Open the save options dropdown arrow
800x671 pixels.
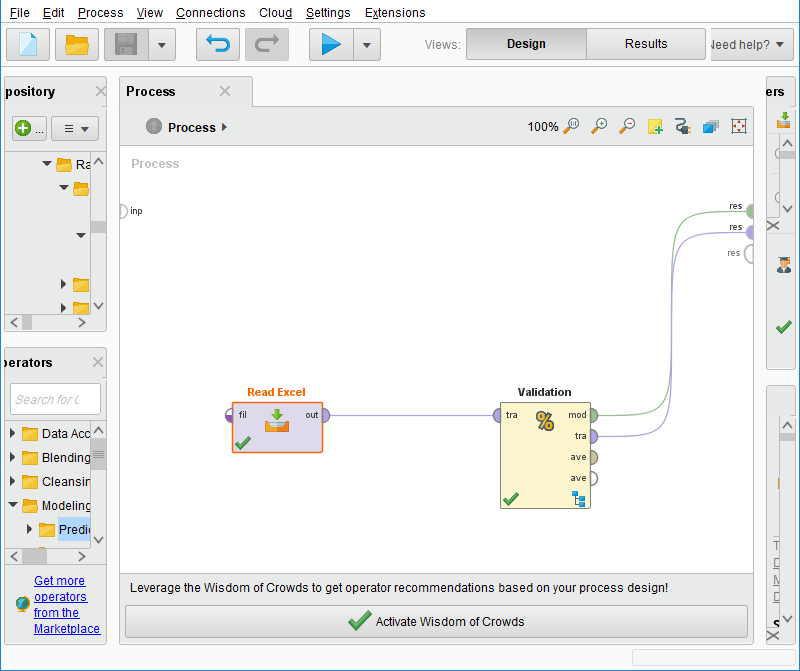pyautogui.click(x=162, y=45)
